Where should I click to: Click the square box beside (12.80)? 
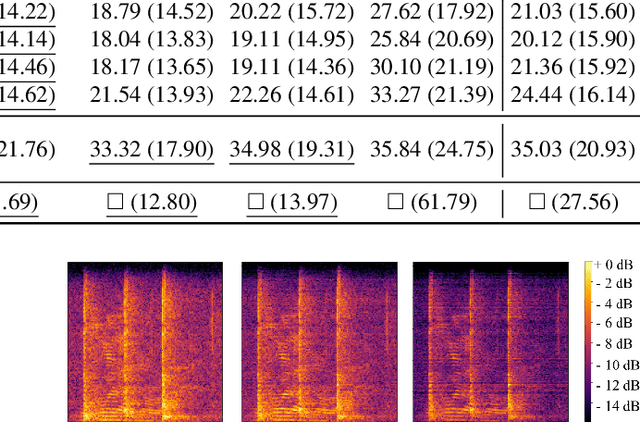[114, 202]
